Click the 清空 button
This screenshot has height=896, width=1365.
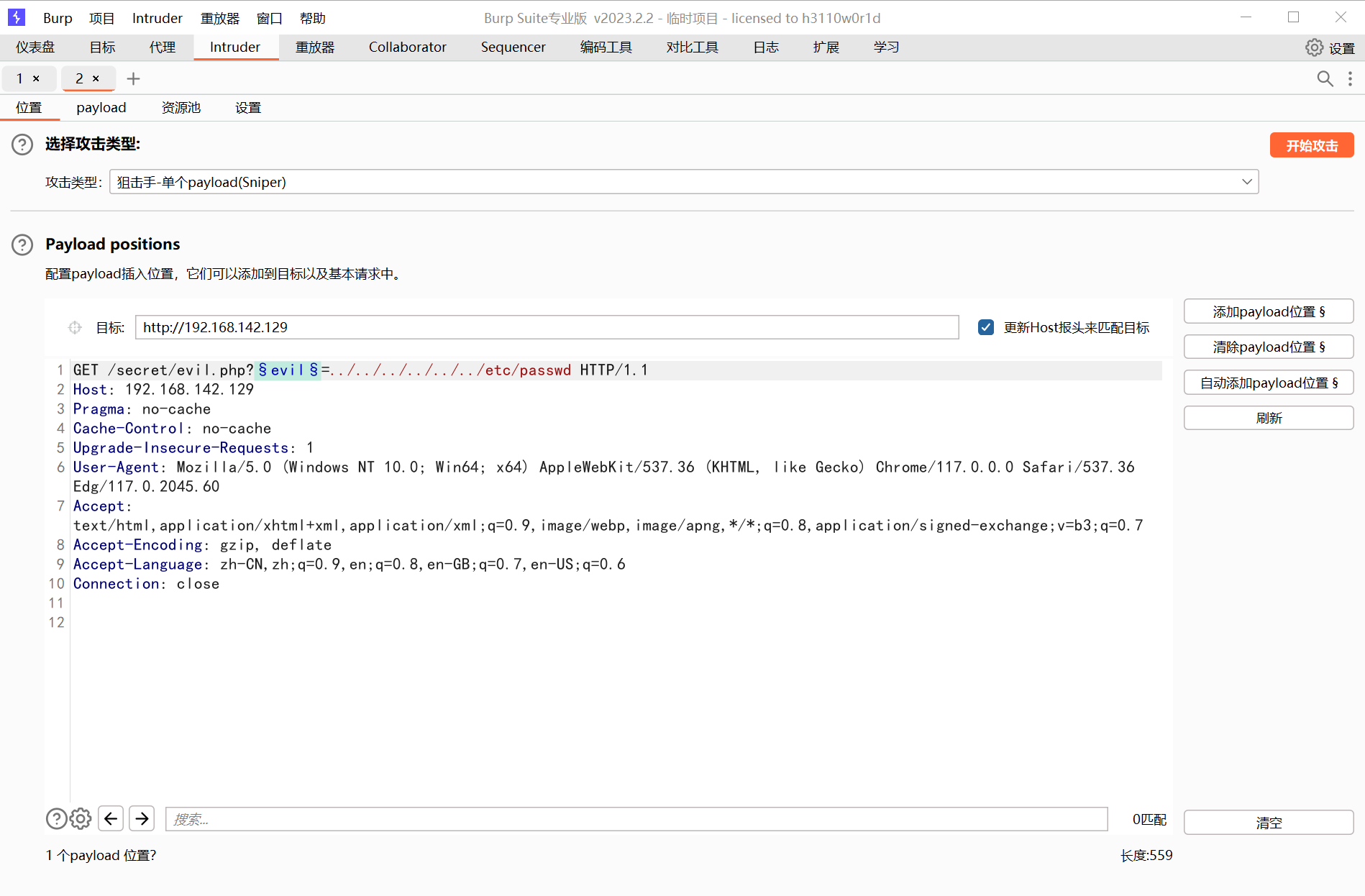(1269, 823)
